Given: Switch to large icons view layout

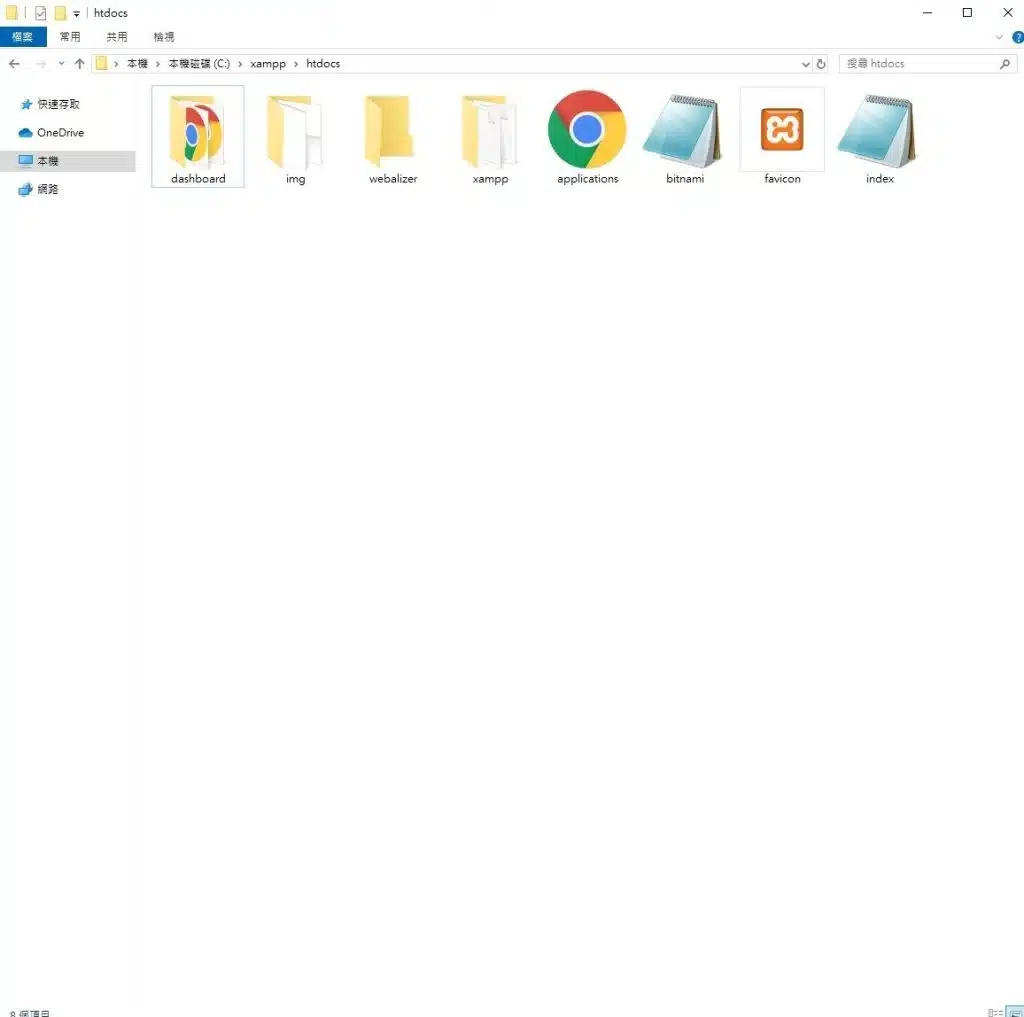Looking at the screenshot, I should point(1014,1012).
